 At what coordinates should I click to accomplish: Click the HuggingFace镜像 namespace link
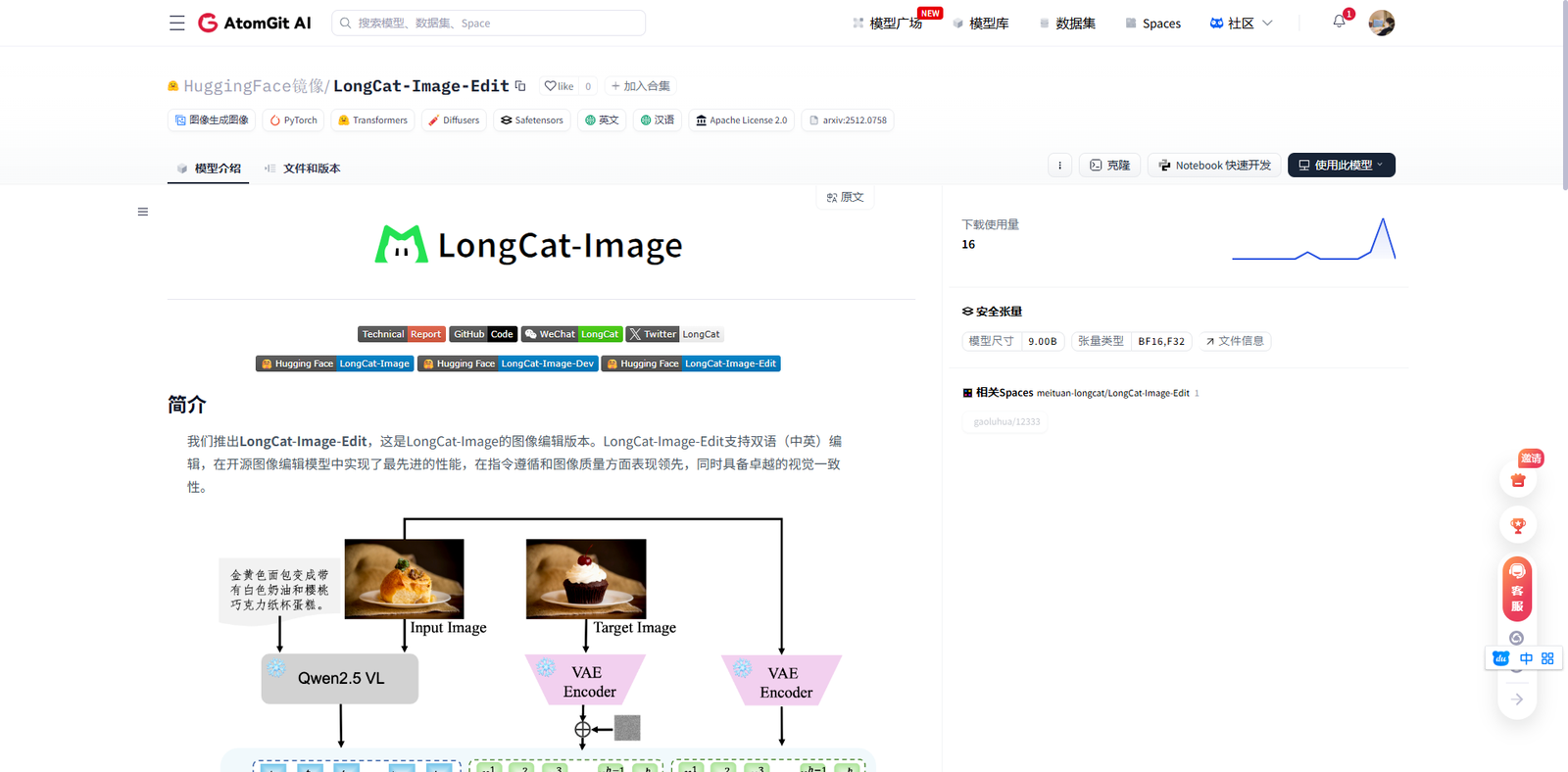tap(253, 86)
